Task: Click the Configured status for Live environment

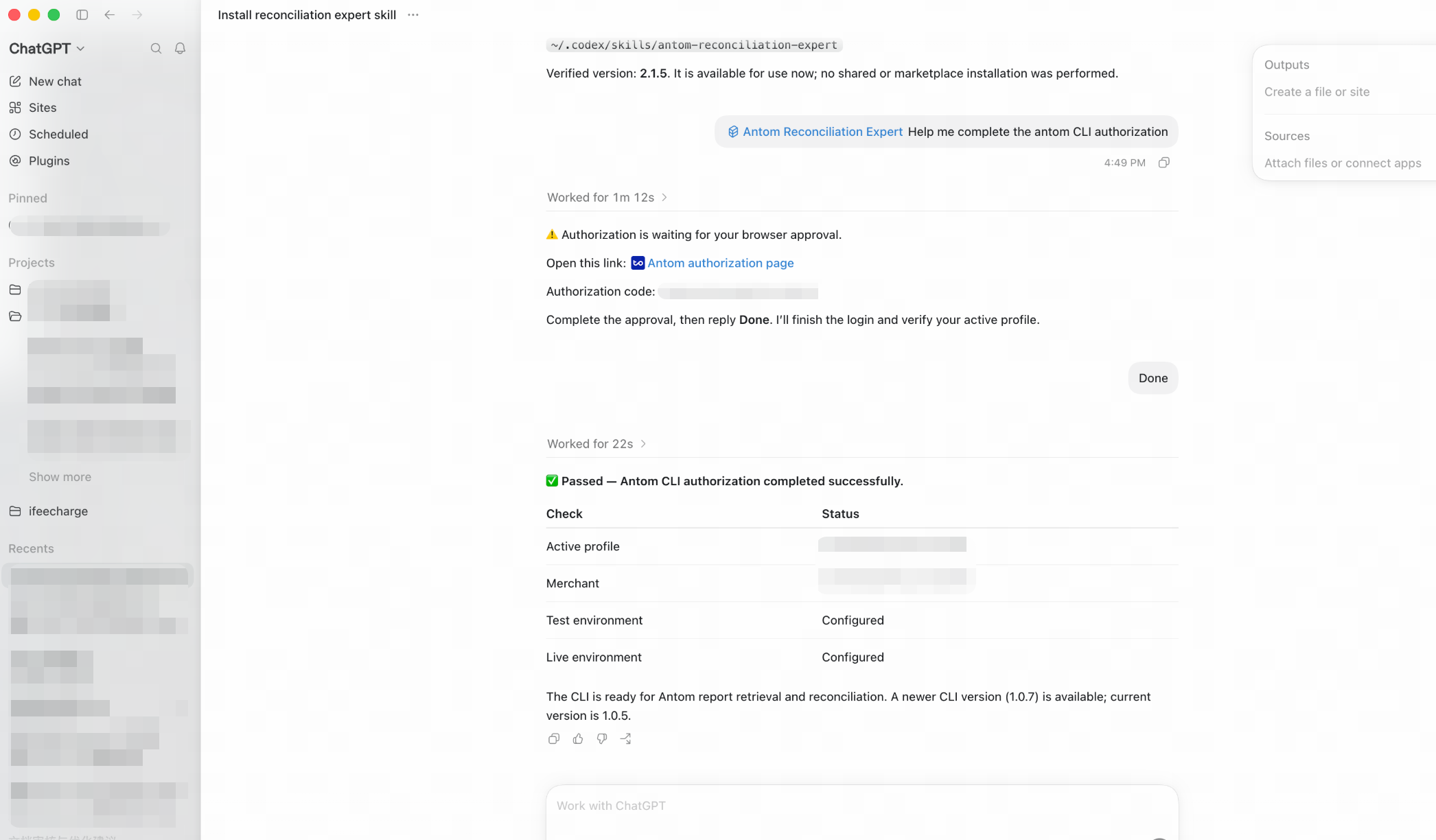Action: tap(853, 657)
